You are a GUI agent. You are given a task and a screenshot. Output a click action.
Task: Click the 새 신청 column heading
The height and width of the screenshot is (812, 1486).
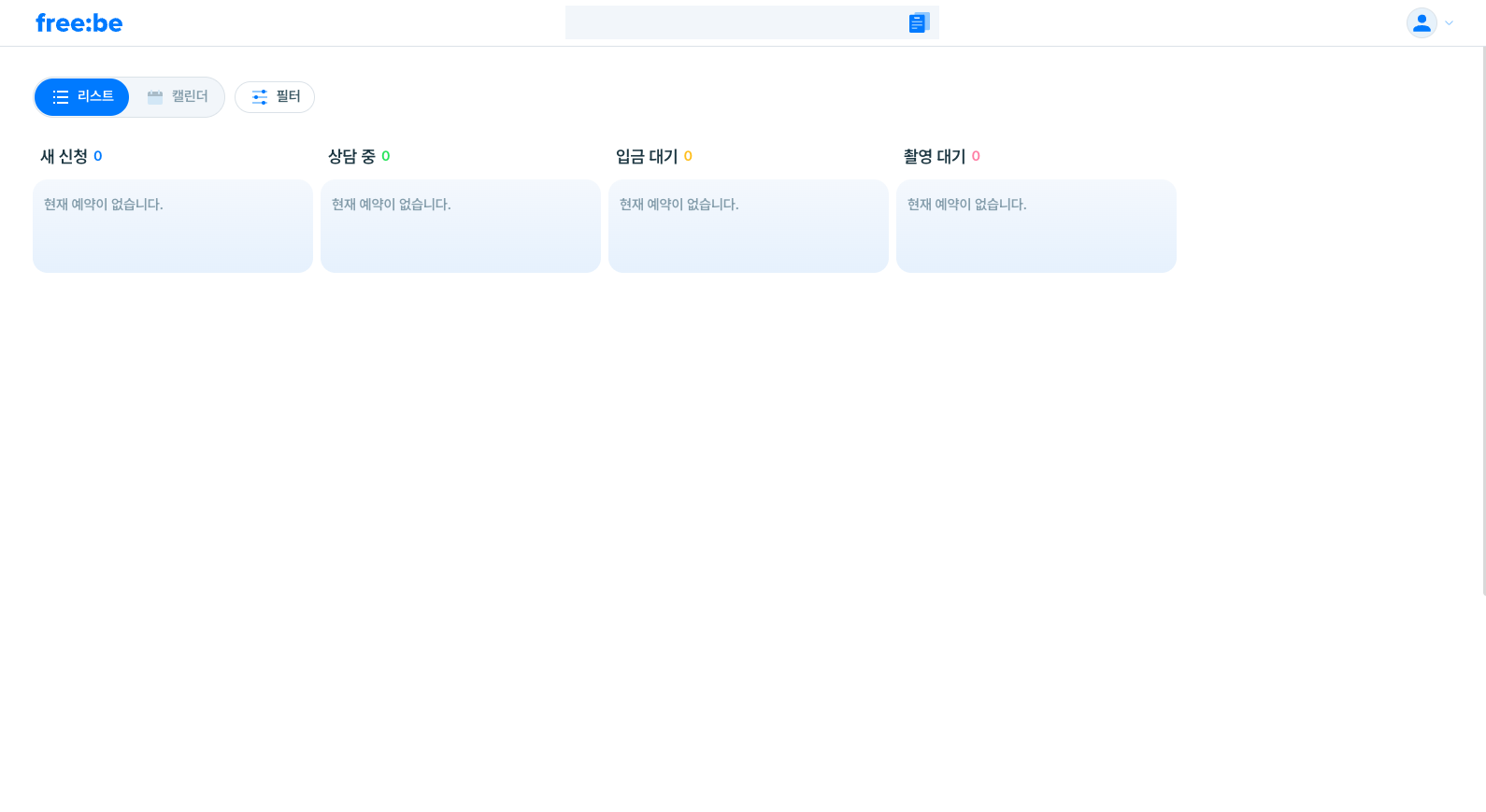(x=64, y=156)
